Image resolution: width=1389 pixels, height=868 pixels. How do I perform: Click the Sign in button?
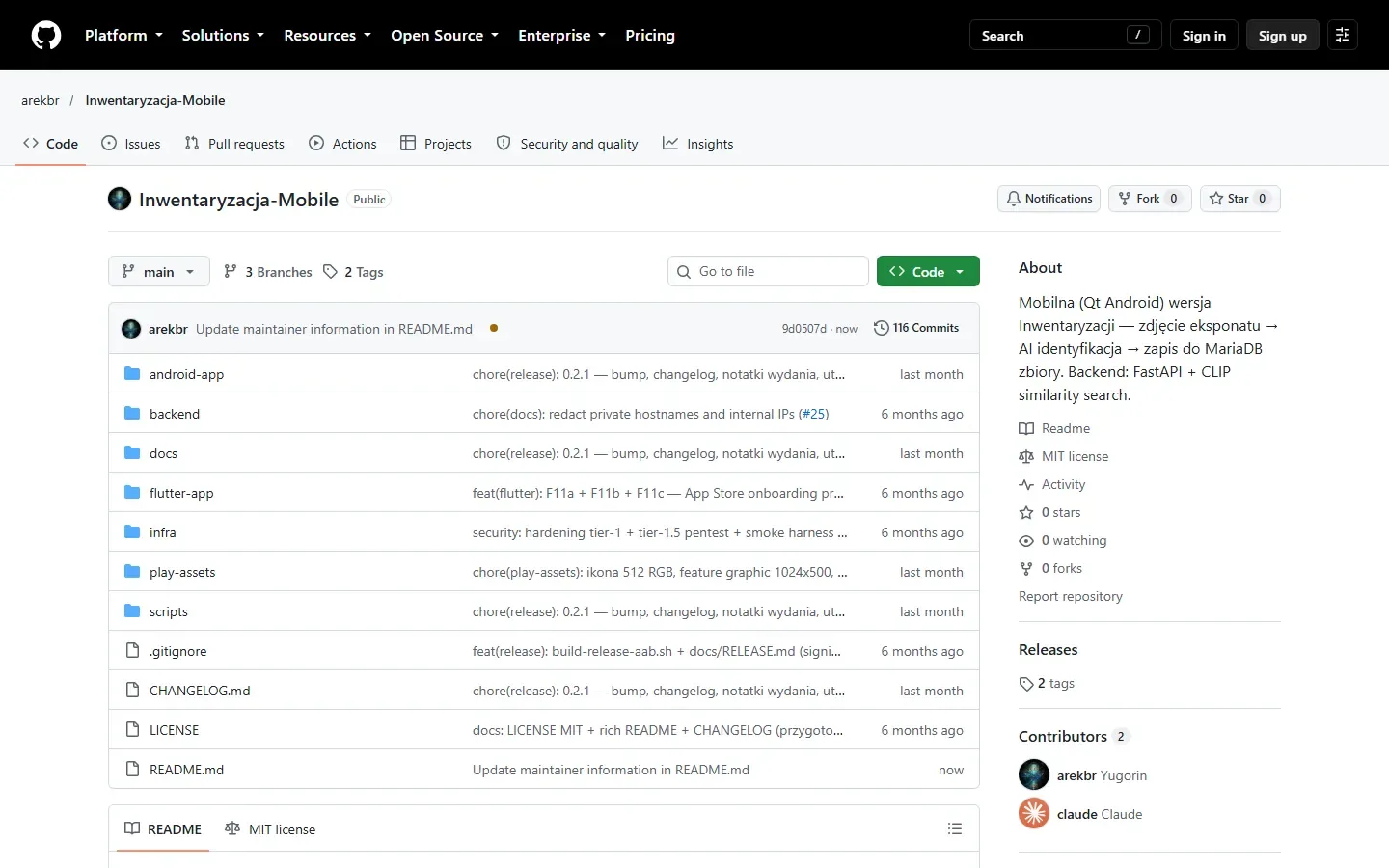point(1204,35)
